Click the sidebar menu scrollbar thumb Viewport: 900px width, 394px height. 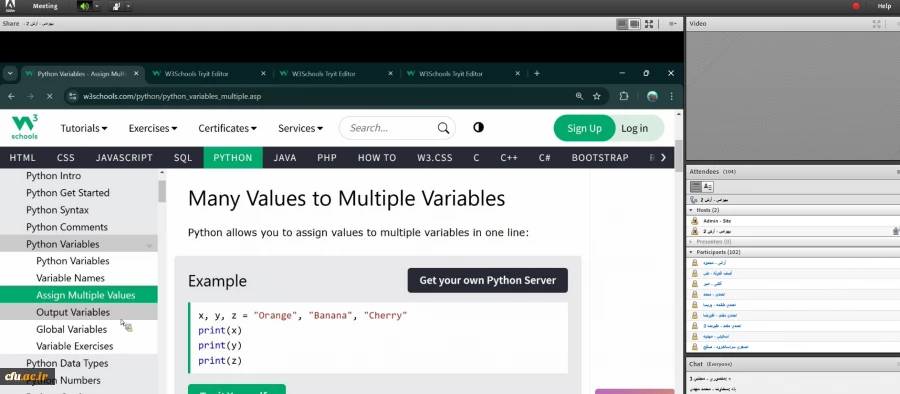point(162,191)
